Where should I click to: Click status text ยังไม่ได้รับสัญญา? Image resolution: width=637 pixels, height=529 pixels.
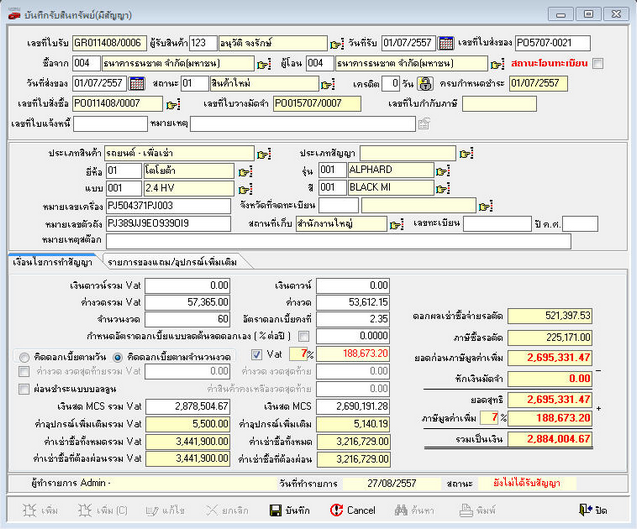pyautogui.click(x=527, y=483)
